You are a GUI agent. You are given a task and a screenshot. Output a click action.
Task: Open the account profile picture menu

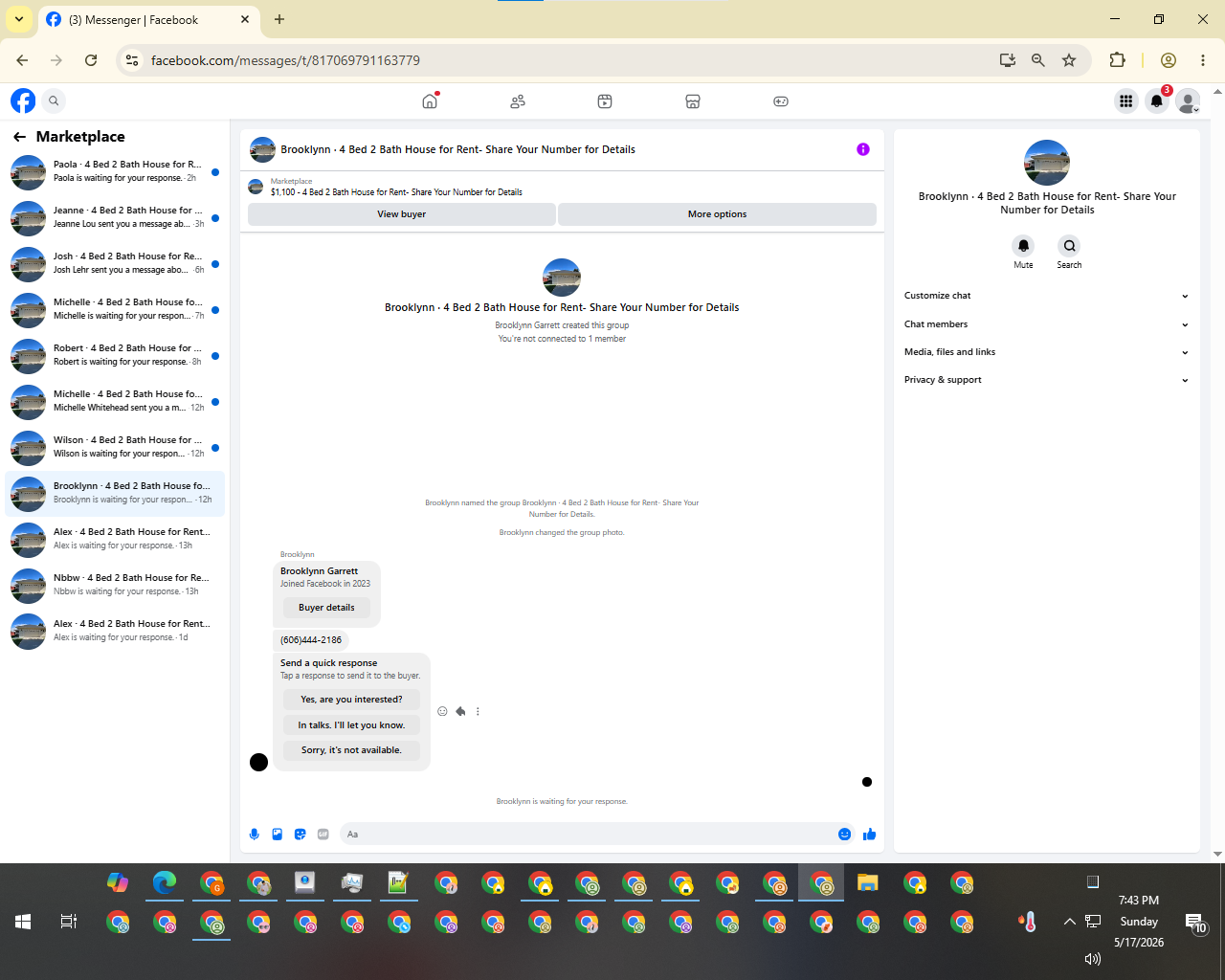pyautogui.click(x=1188, y=100)
